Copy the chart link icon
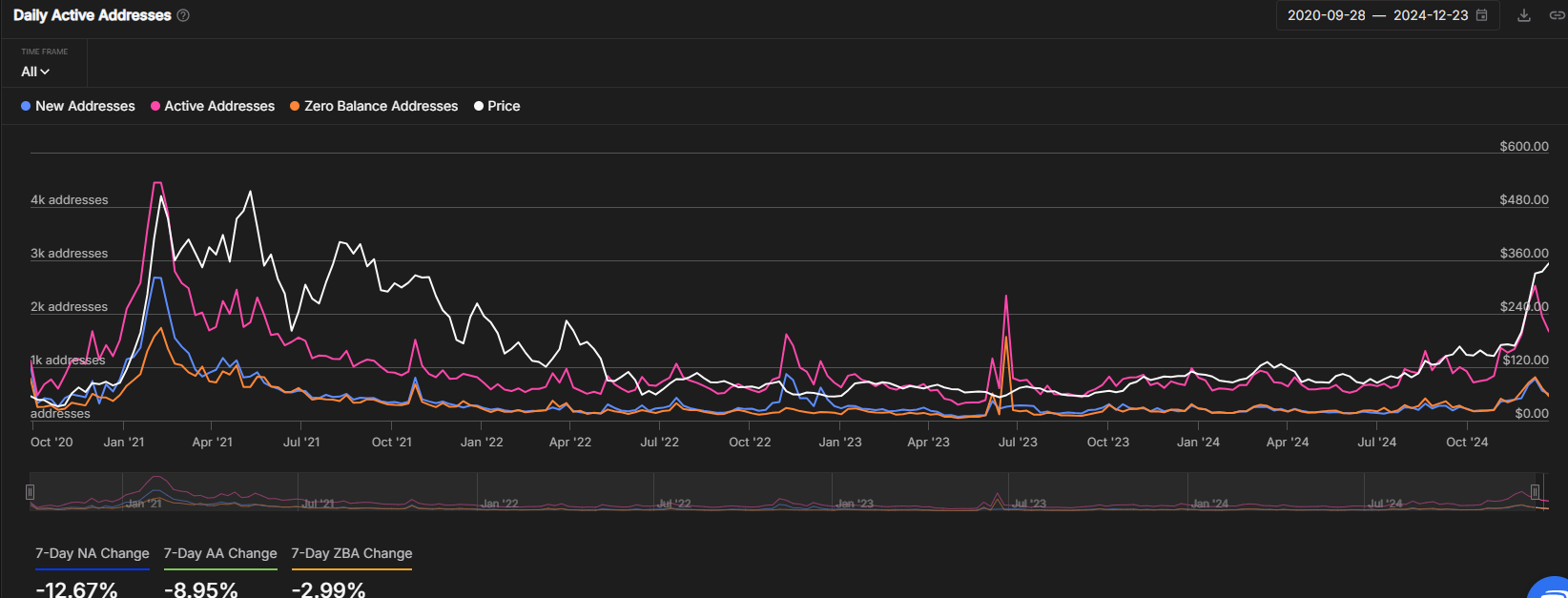 (x=1557, y=15)
